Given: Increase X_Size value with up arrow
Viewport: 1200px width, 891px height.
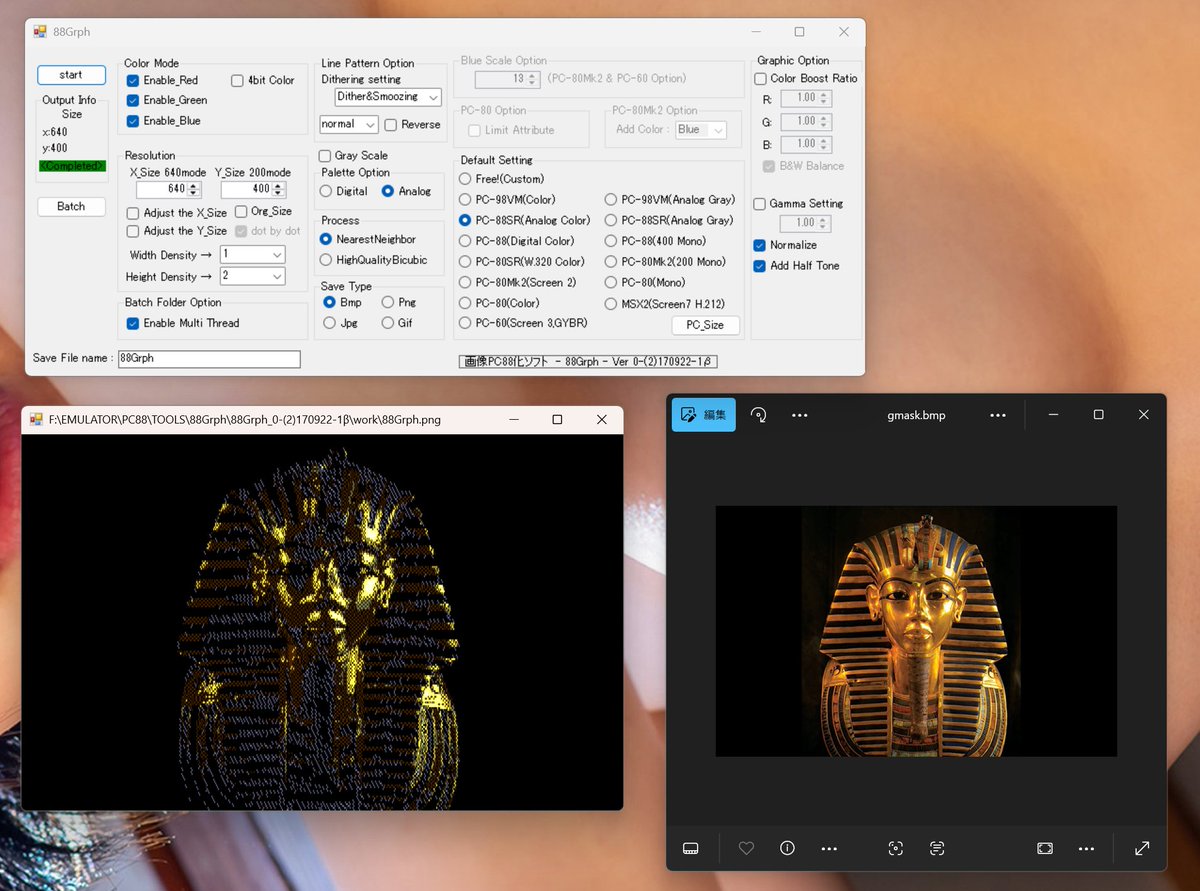Looking at the screenshot, I should pos(193,185).
